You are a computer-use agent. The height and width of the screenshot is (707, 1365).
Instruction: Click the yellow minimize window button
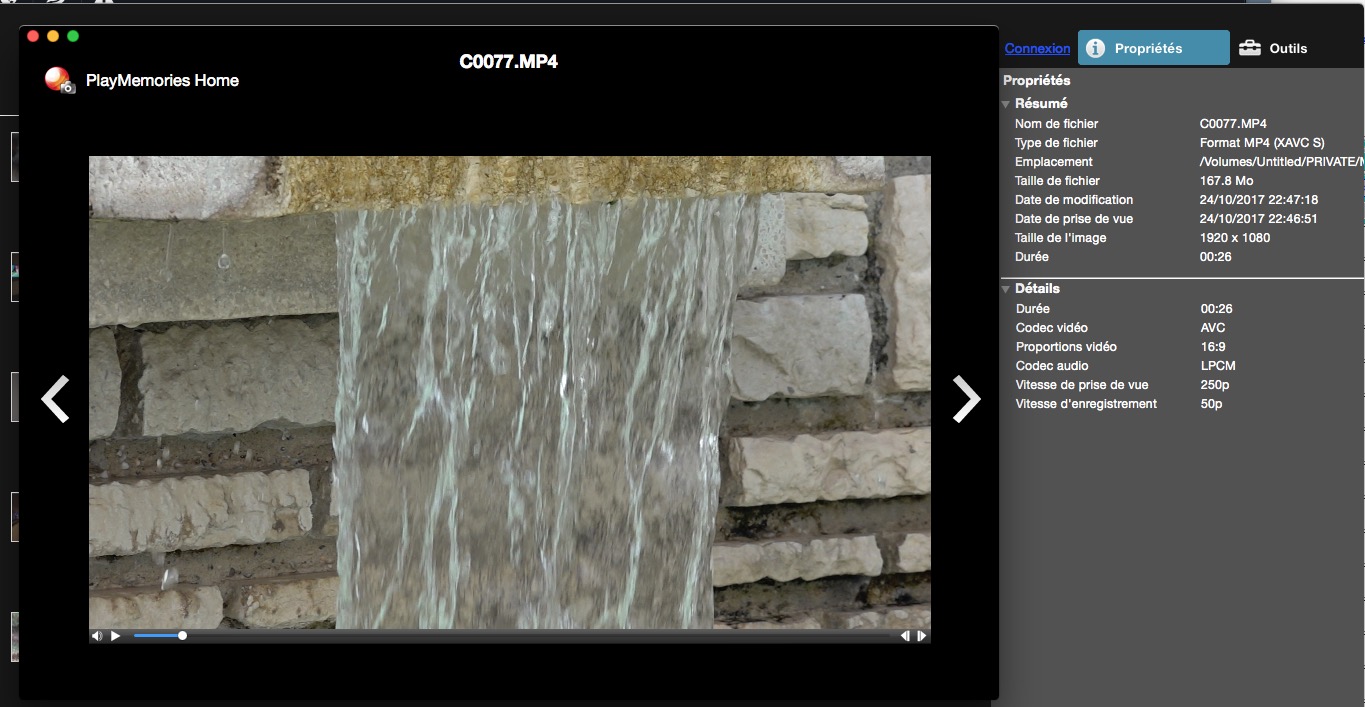[x=53, y=36]
